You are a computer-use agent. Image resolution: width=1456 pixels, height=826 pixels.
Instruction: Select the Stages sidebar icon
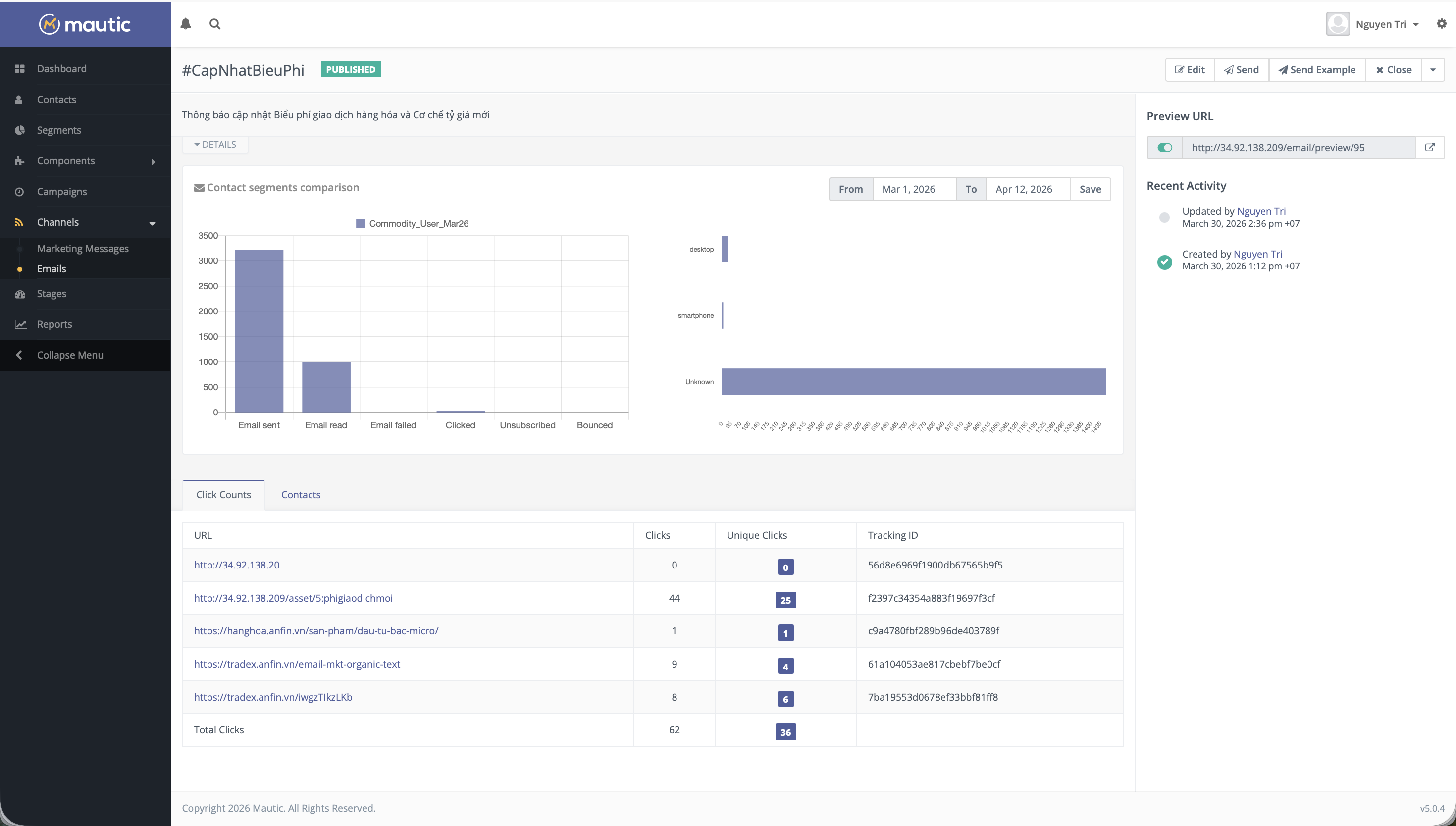[19, 293]
